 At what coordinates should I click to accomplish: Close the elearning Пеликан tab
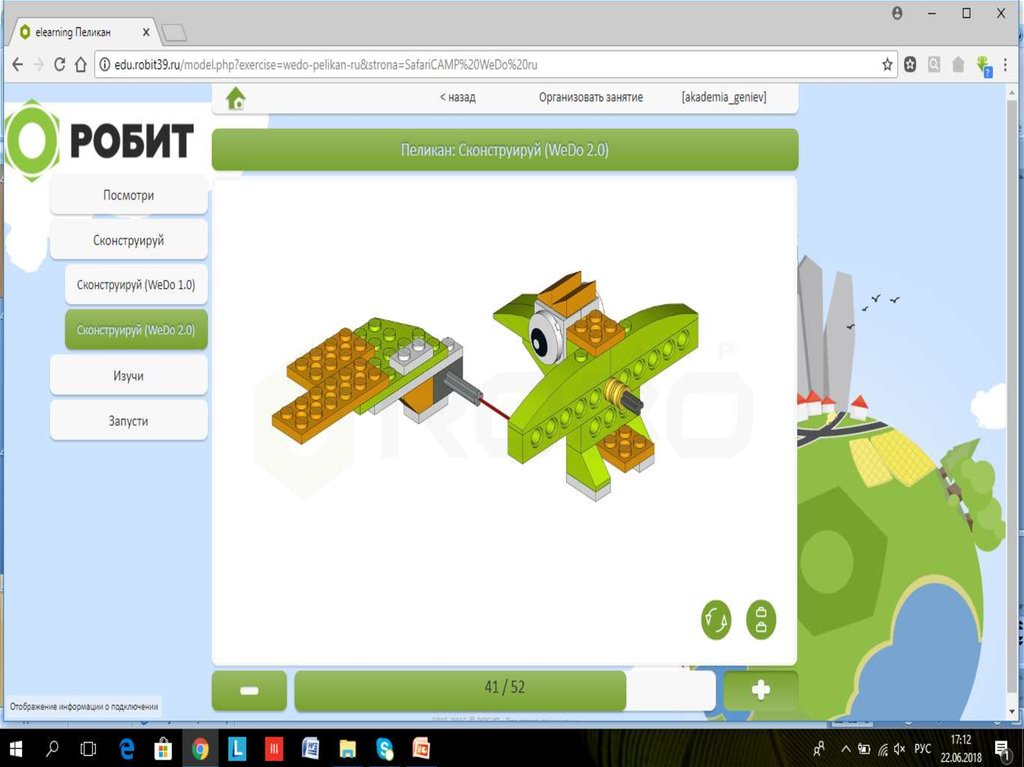click(146, 32)
